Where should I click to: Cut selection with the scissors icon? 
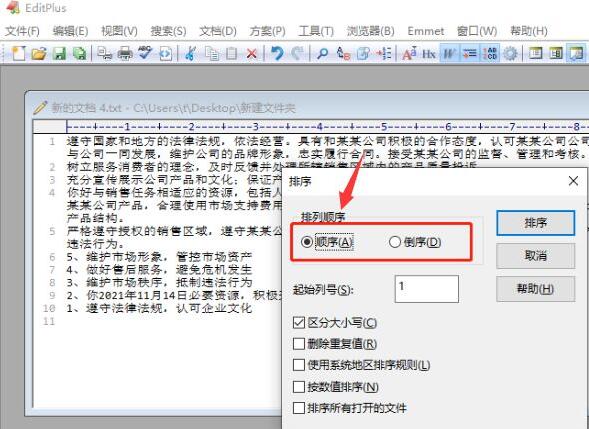pos(190,54)
